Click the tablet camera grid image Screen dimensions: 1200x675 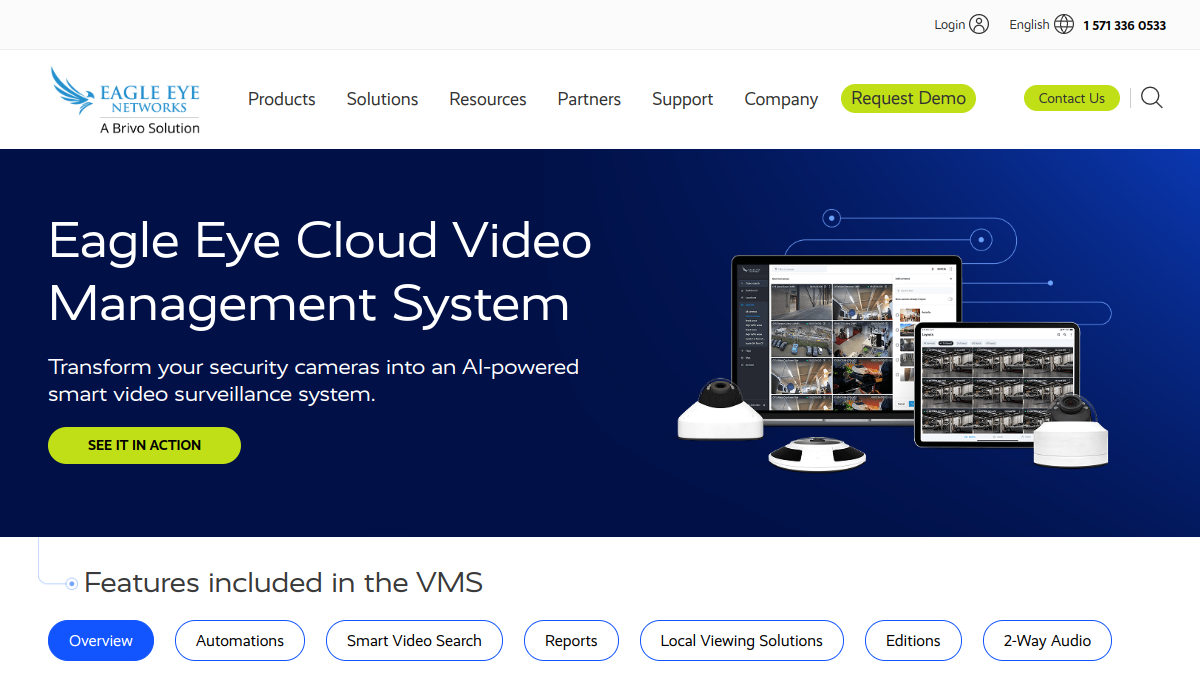997,385
